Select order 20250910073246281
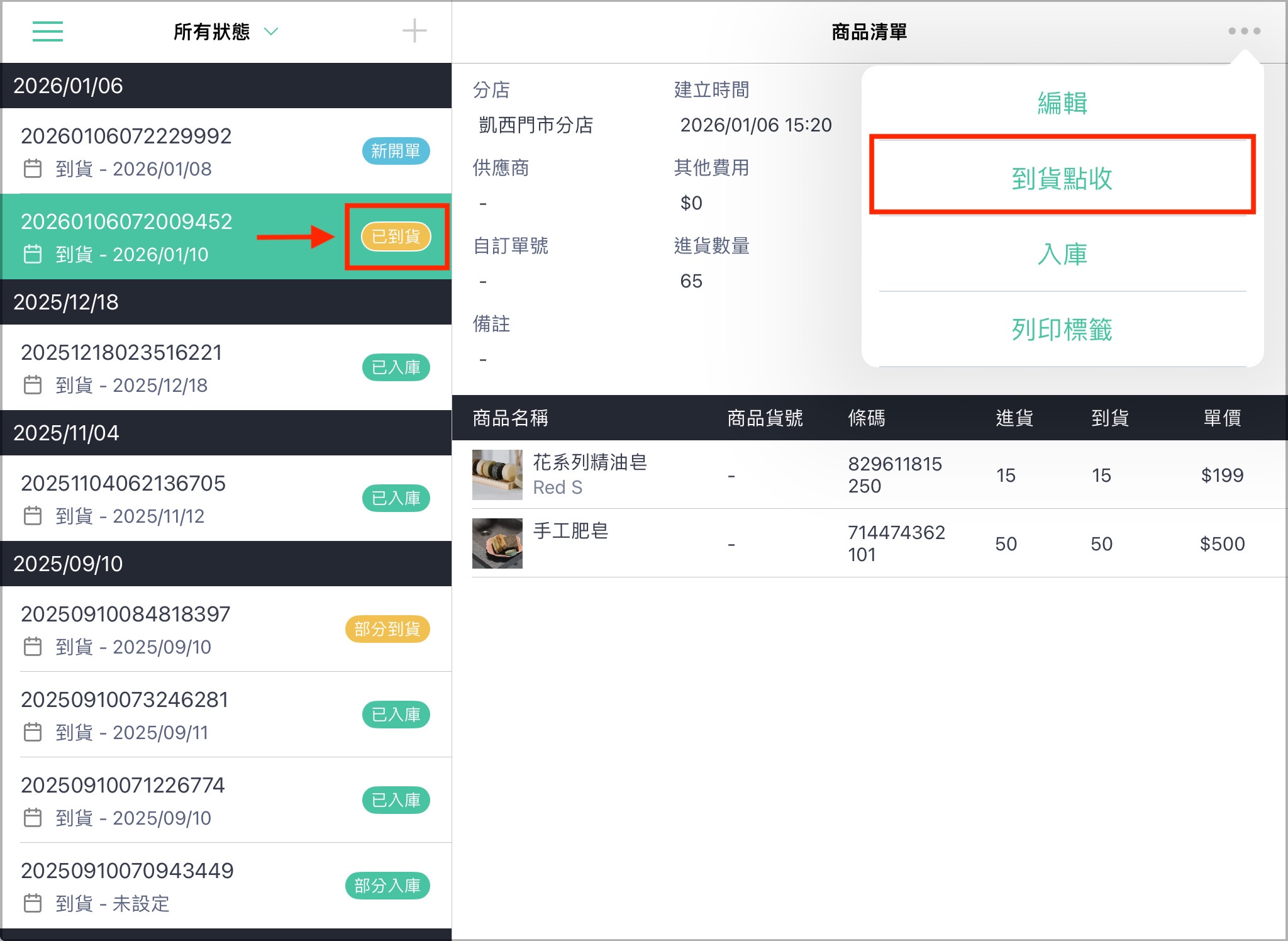The height and width of the screenshot is (941, 1288). 226,715
